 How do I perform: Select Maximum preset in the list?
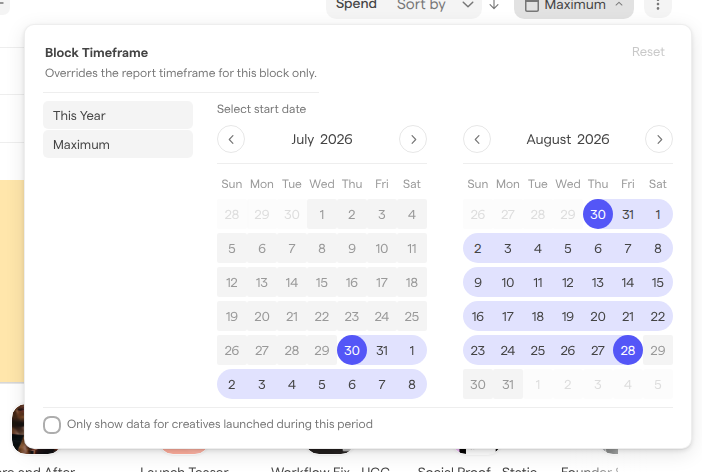pos(118,145)
